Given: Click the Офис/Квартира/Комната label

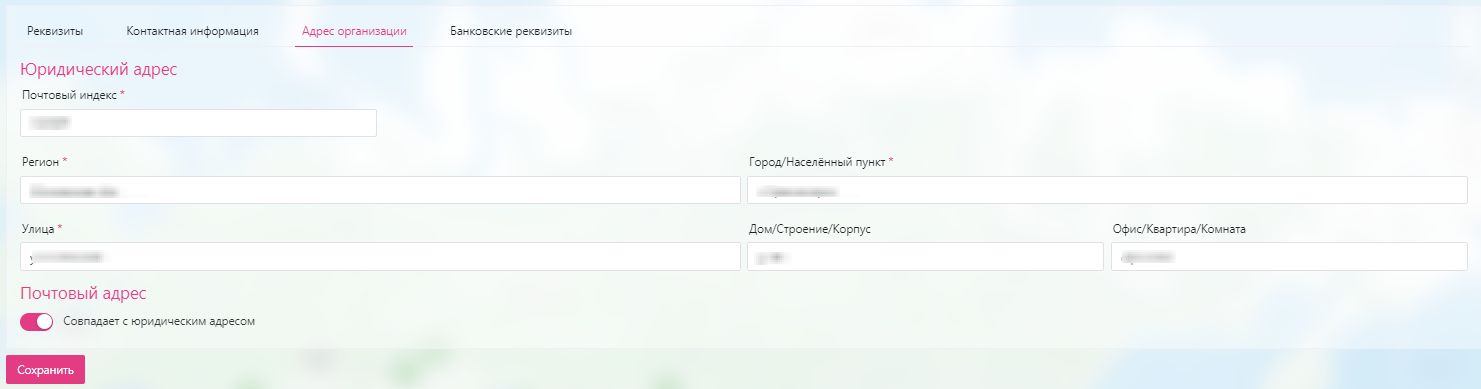Looking at the screenshot, I should 1179,229.
